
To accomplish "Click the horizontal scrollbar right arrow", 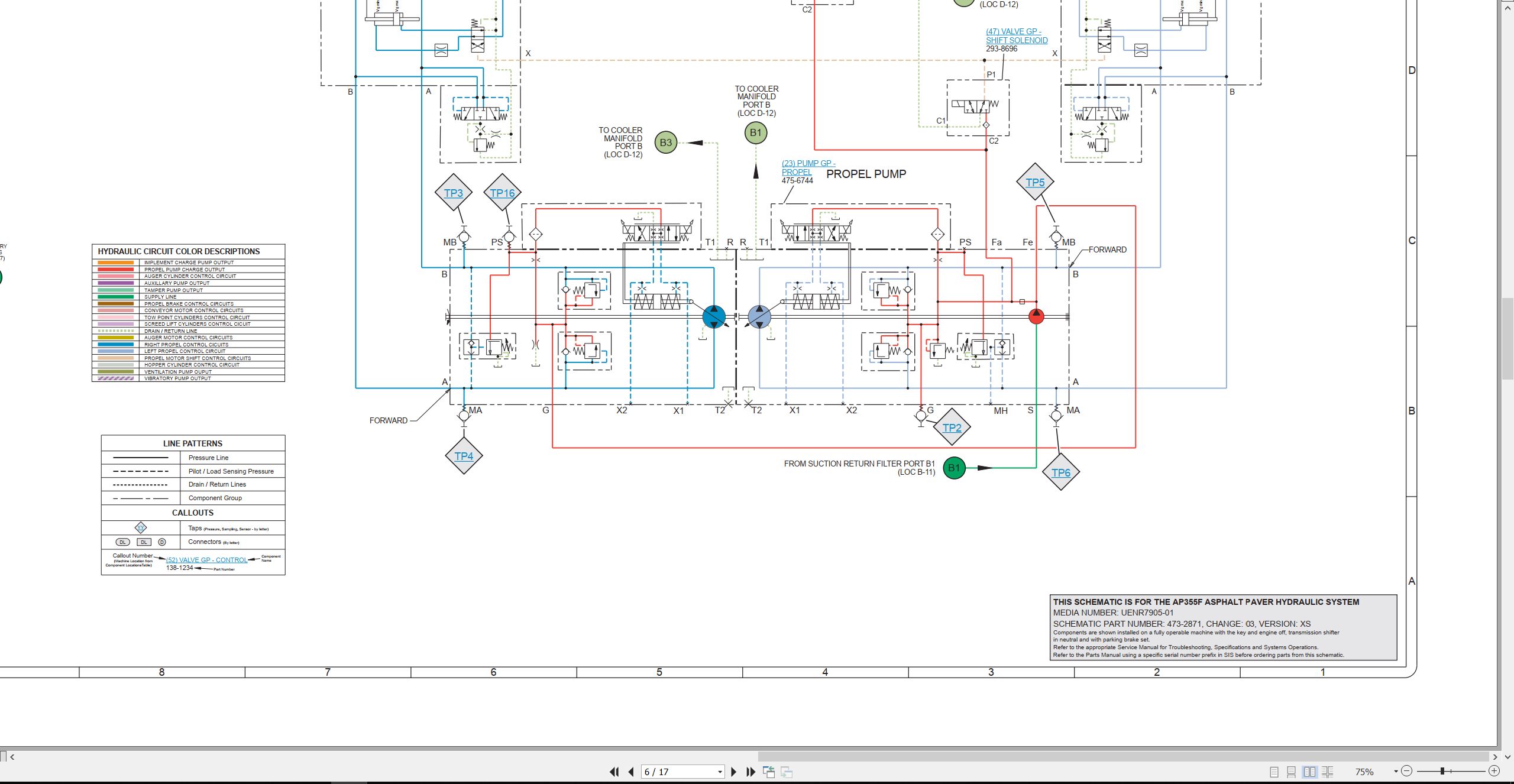I will [x=1494, y=757].
